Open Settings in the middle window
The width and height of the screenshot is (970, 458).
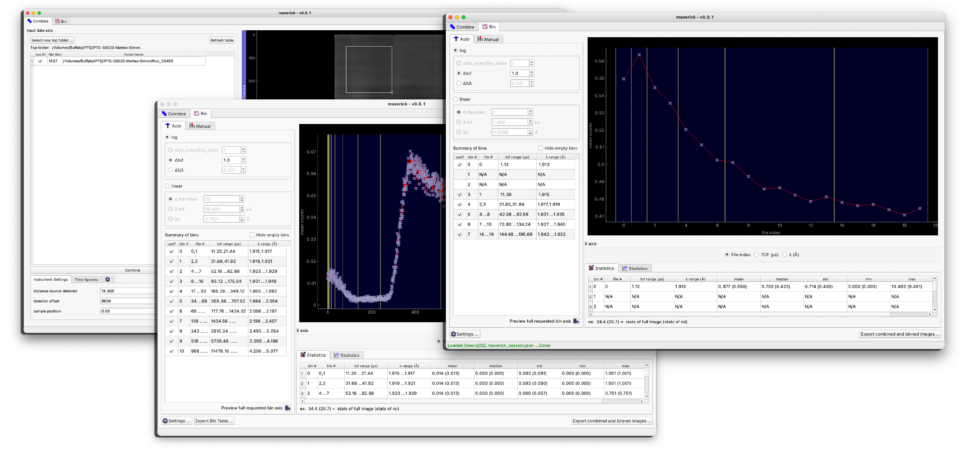[x=176, y=421]
